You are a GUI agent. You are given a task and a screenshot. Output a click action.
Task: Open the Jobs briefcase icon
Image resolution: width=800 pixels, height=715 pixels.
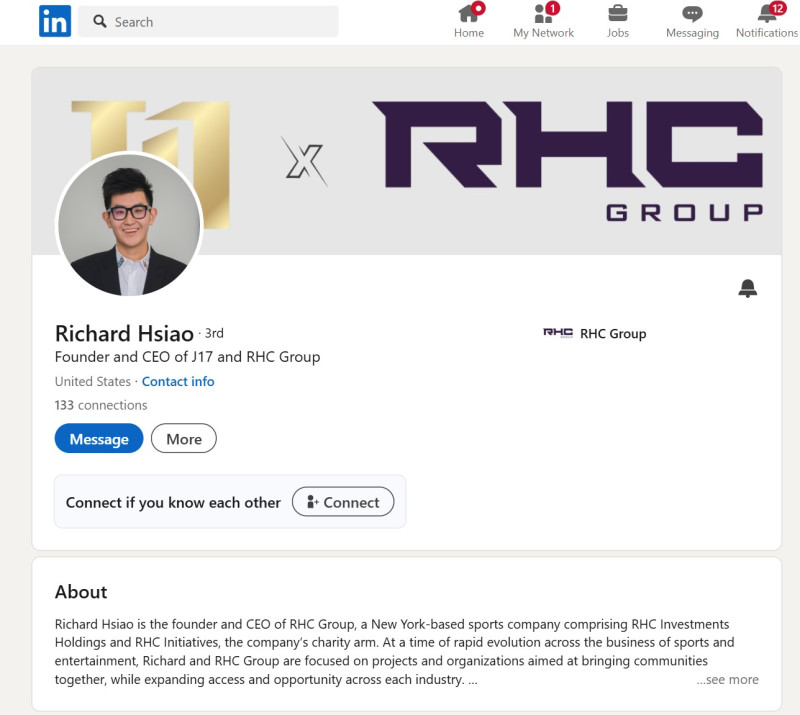click(x=618, y=13)
